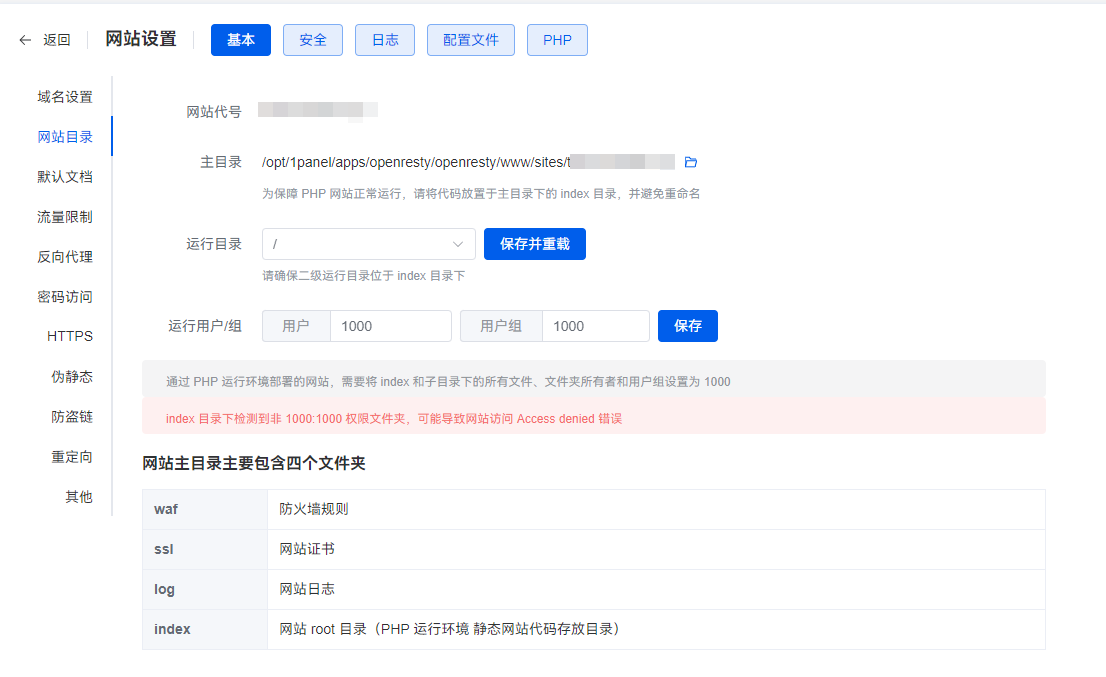Open folder icon next to main directory path
Screen dimensions: 1106x677
[690, 162]
